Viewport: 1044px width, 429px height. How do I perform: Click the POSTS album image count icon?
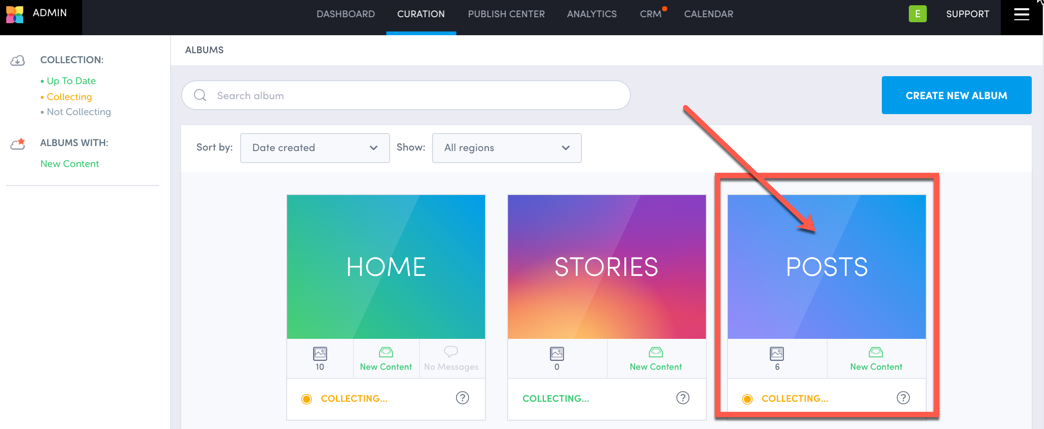[777, 354]
